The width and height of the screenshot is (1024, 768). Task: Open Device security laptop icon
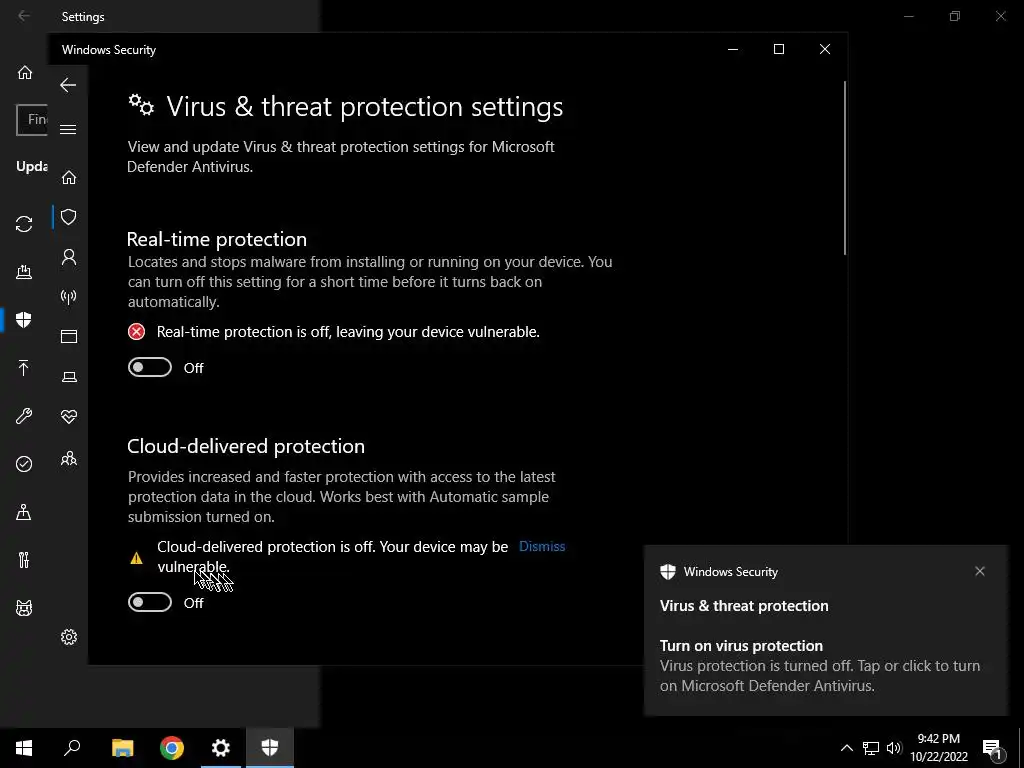(69, 377)
